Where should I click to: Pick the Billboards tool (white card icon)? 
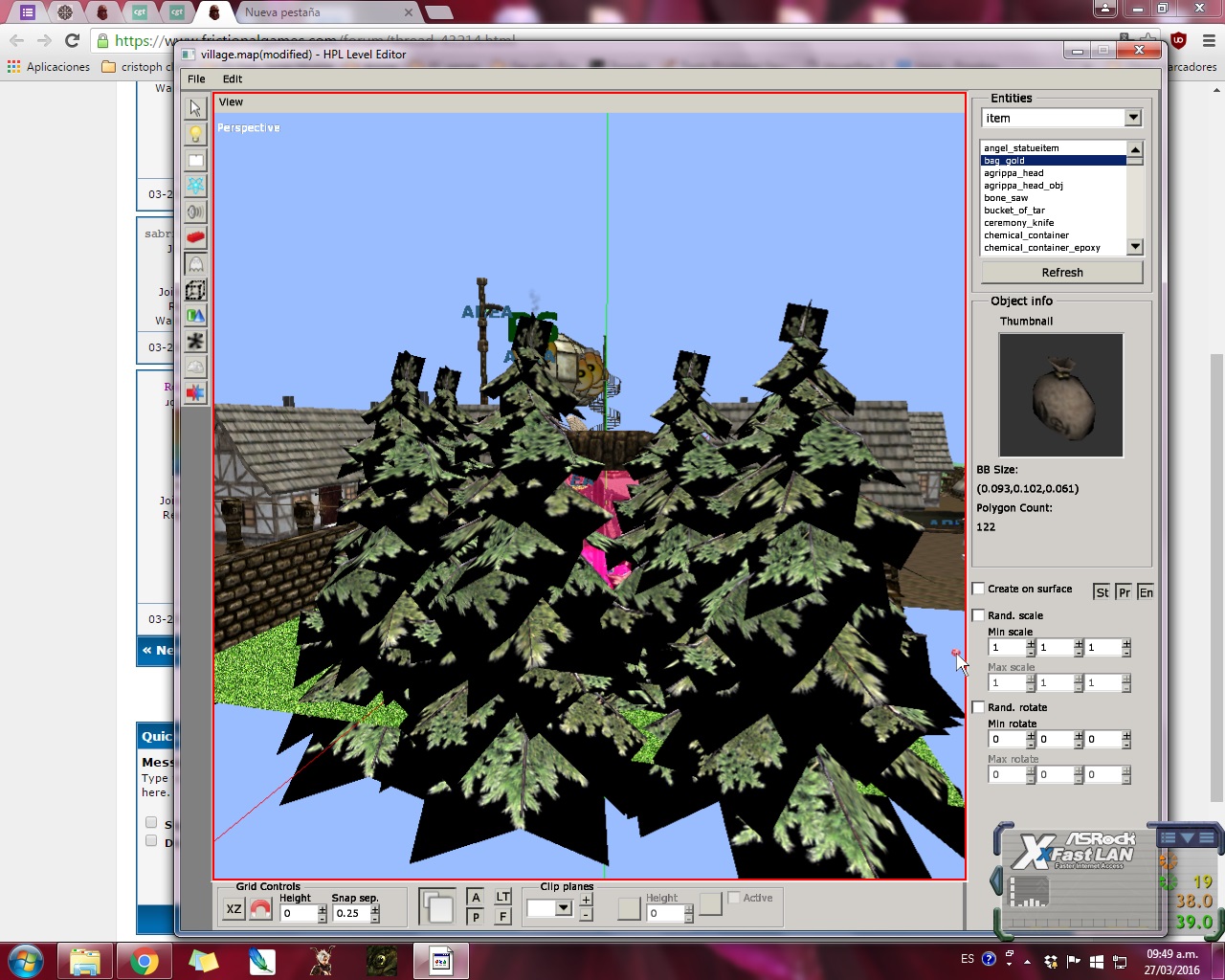(x=195, y=160)
